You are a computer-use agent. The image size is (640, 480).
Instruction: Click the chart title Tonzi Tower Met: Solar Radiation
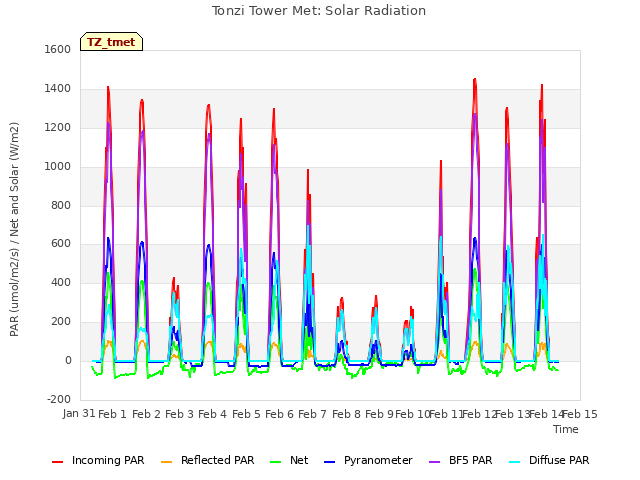[319, 11]
